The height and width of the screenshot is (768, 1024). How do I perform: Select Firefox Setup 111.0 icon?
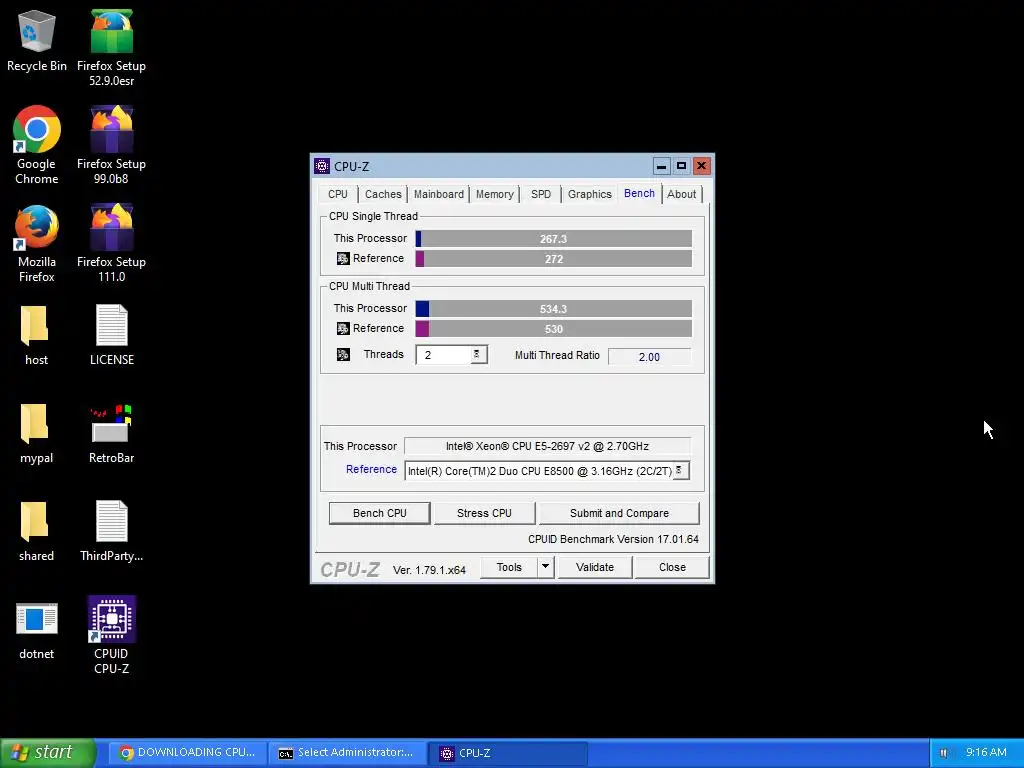[x=112, y=244]
